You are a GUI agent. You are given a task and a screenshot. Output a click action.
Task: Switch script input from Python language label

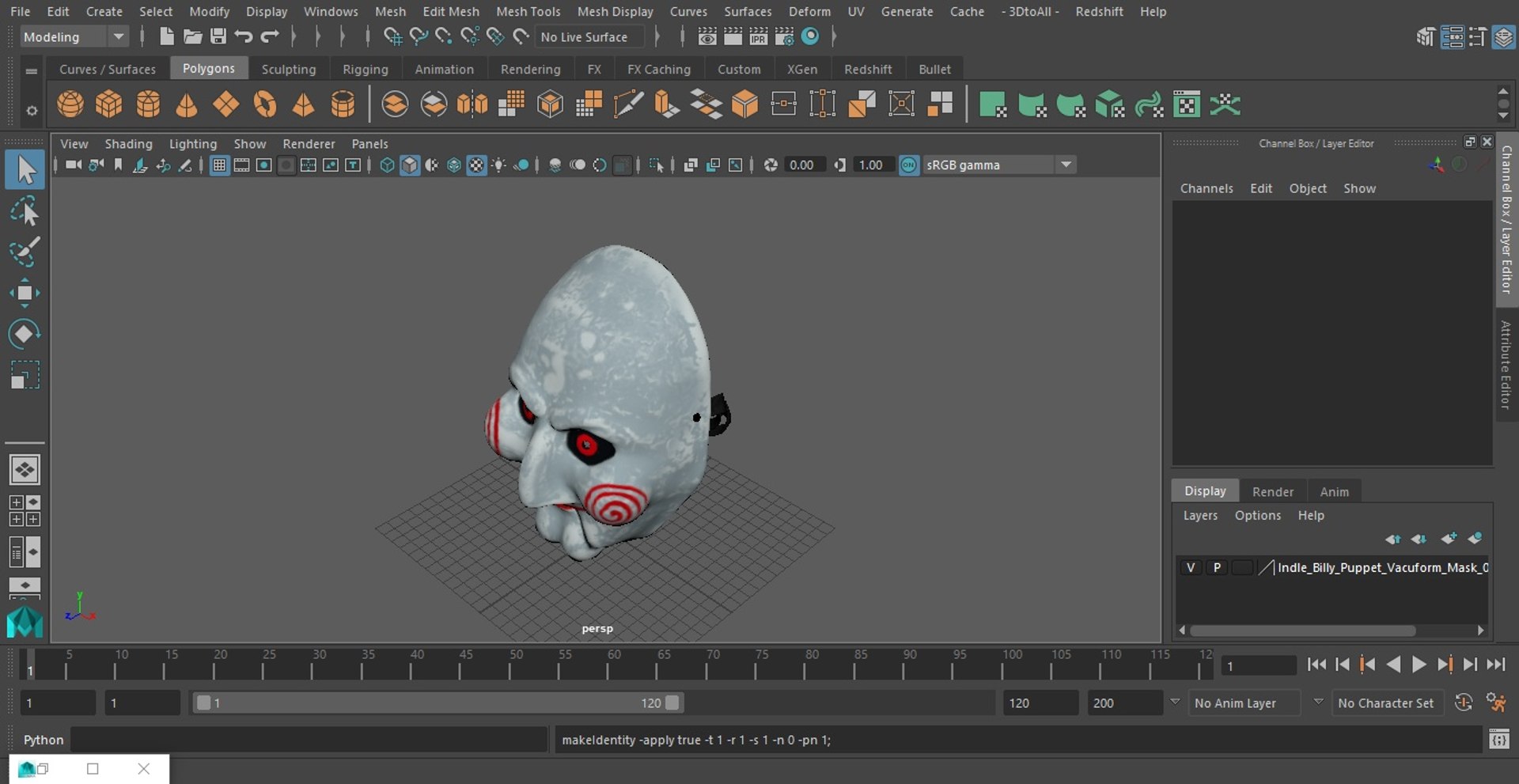[x=43, y=740]
